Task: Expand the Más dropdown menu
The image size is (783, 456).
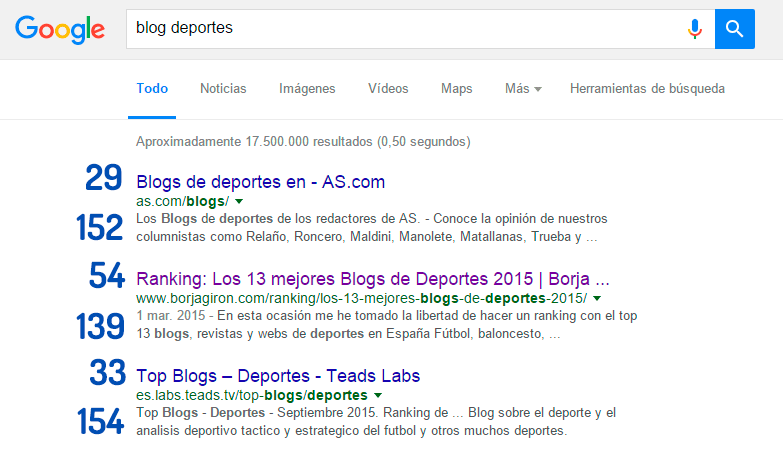Action: pos(523,89)
